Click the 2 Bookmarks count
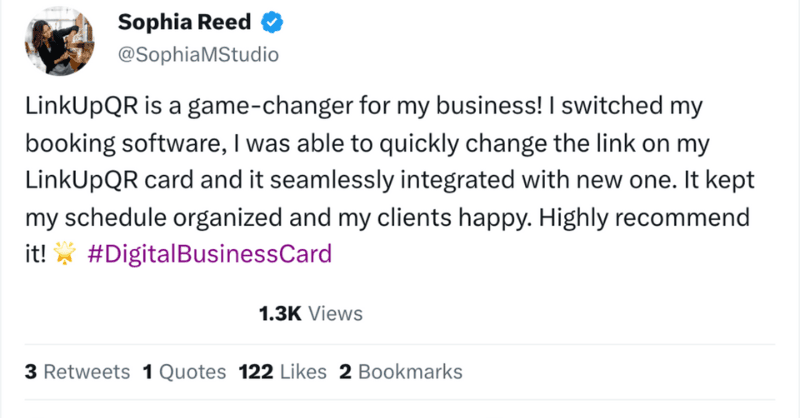 400,372
